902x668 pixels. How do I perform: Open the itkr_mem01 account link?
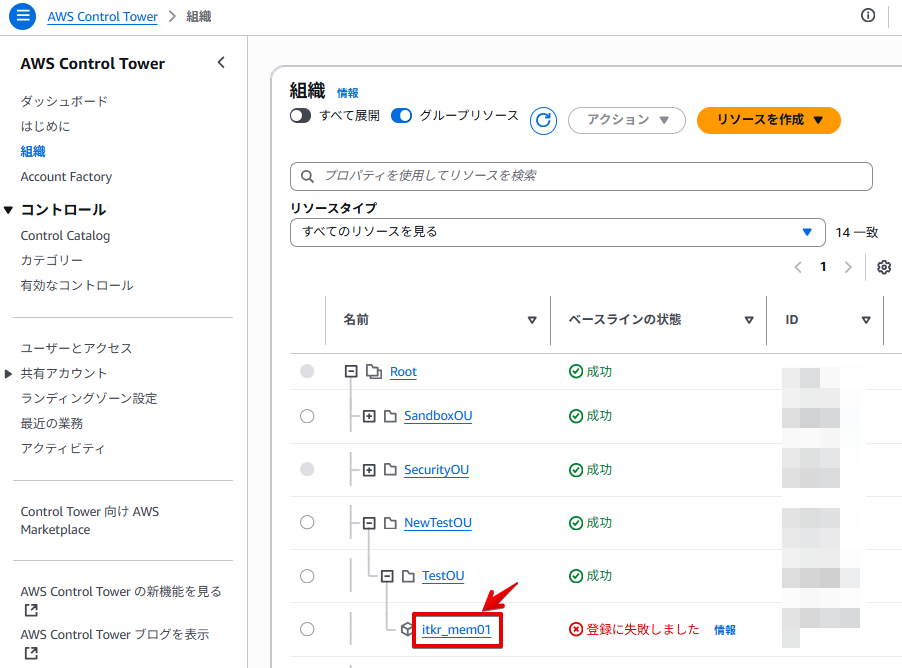[456, 630]
